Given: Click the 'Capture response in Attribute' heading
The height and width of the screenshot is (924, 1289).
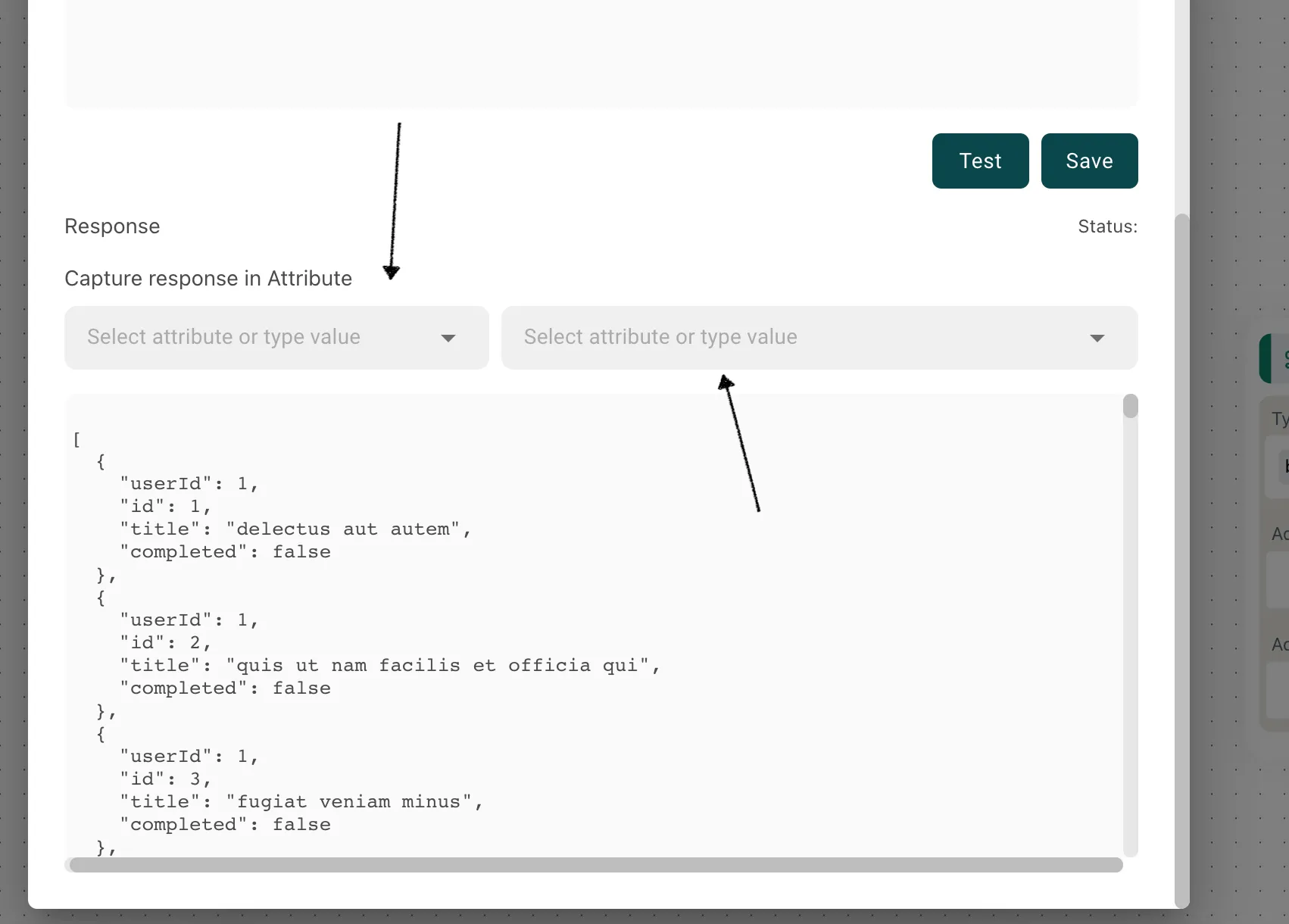Looking at the screenshot, I should click(208, 279).
